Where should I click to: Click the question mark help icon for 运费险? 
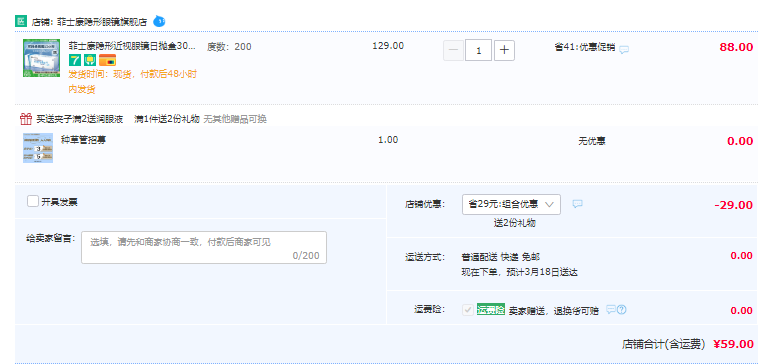[x=621, y=309]
